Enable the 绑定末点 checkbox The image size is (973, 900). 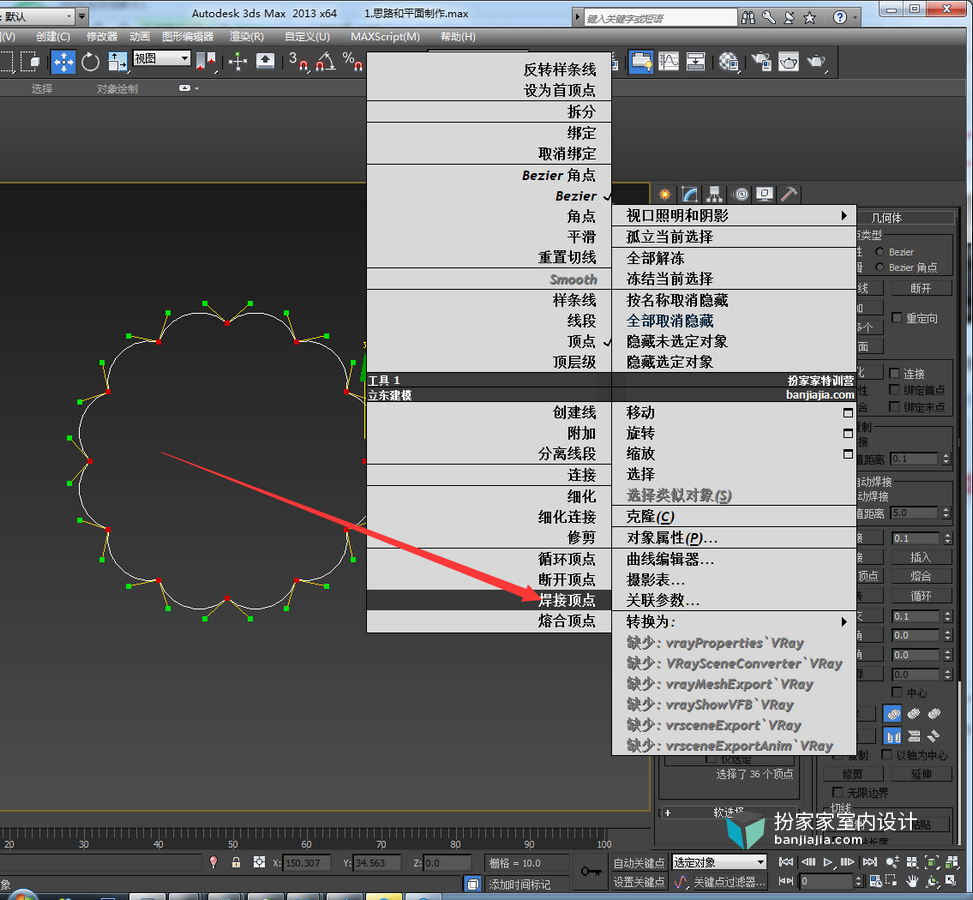[894, 407]
